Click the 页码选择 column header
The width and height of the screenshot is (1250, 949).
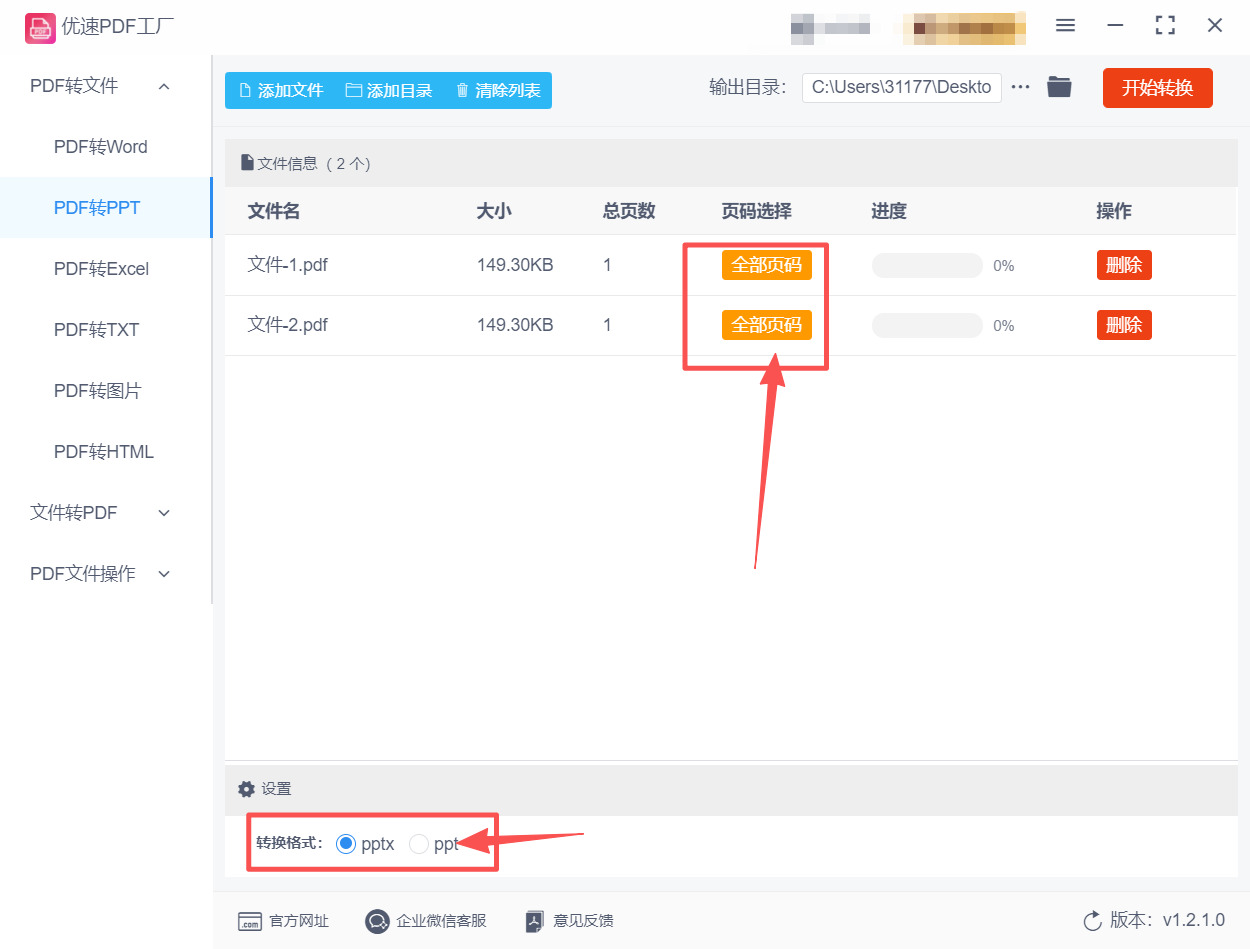tap(757, 211)
